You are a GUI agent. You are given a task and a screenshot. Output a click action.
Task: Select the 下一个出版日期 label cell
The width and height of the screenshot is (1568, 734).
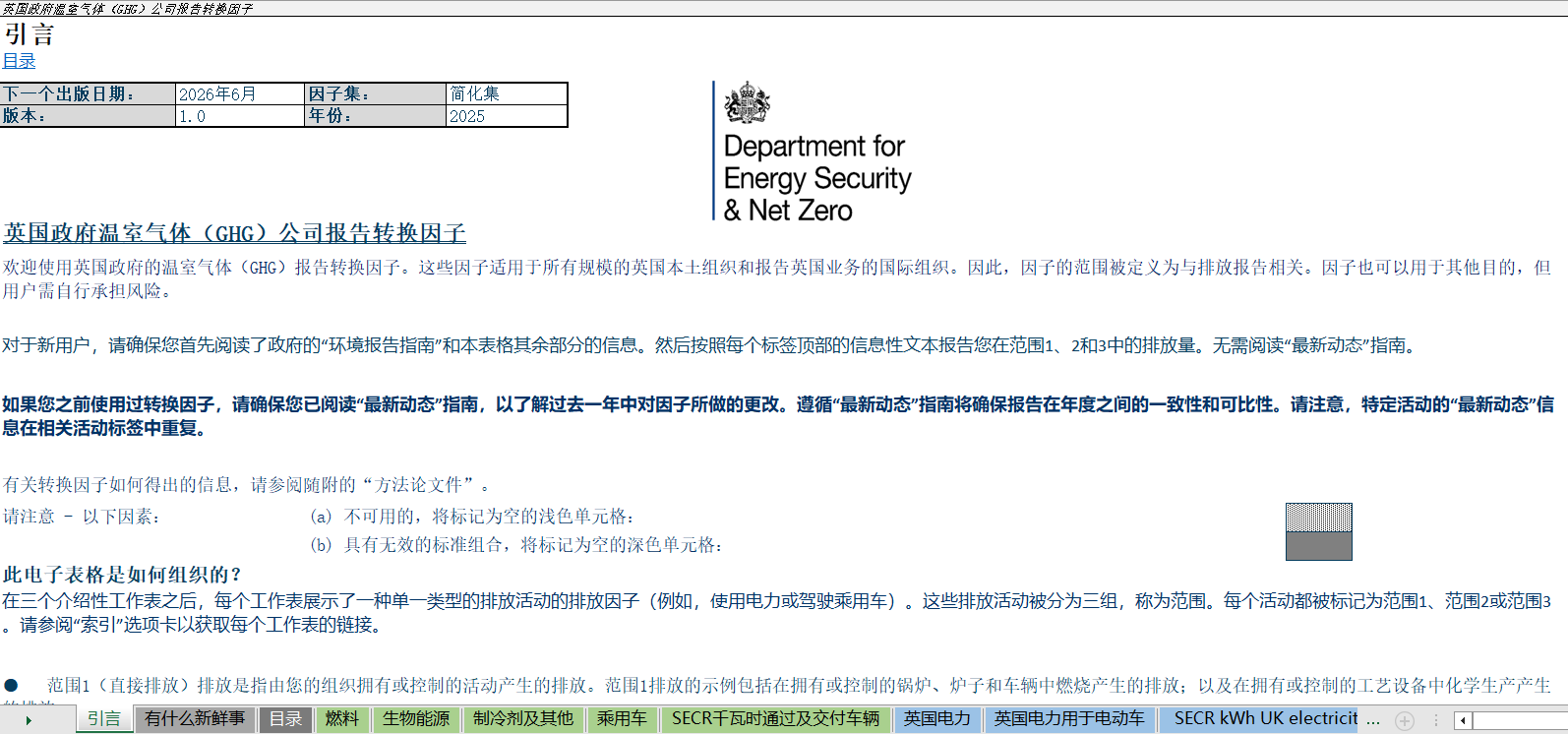(x=89, y=93)
